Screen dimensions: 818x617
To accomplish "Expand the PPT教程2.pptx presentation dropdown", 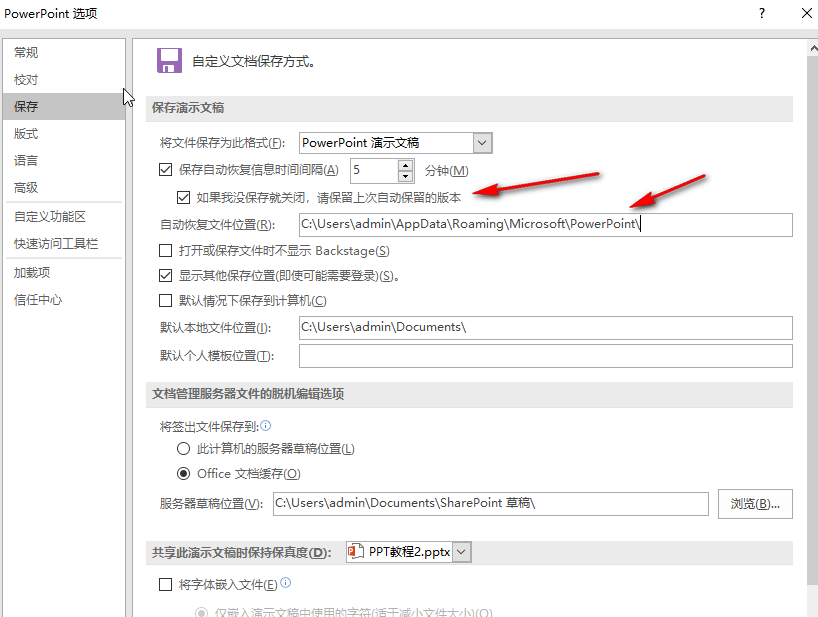I will 461,552.
